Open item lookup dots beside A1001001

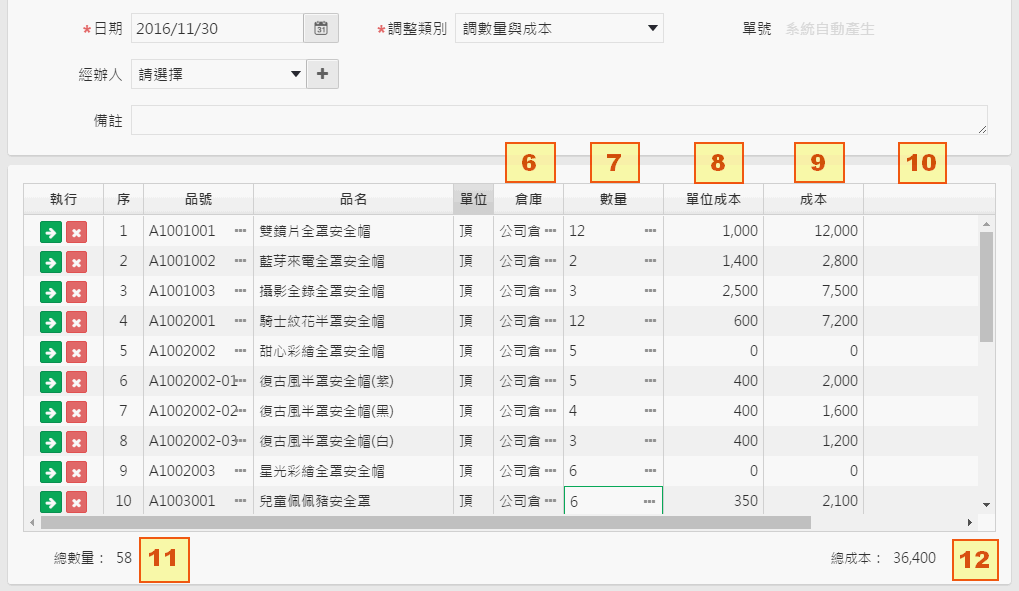click(x=240, y=231)
